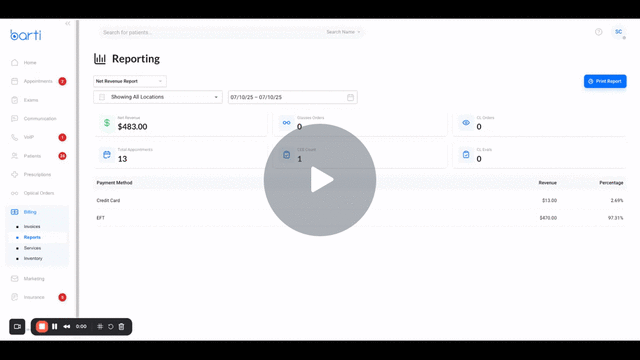Open Communication in the sidebar
The width and height of the screenshot is (640, 360).
point(40,119)
